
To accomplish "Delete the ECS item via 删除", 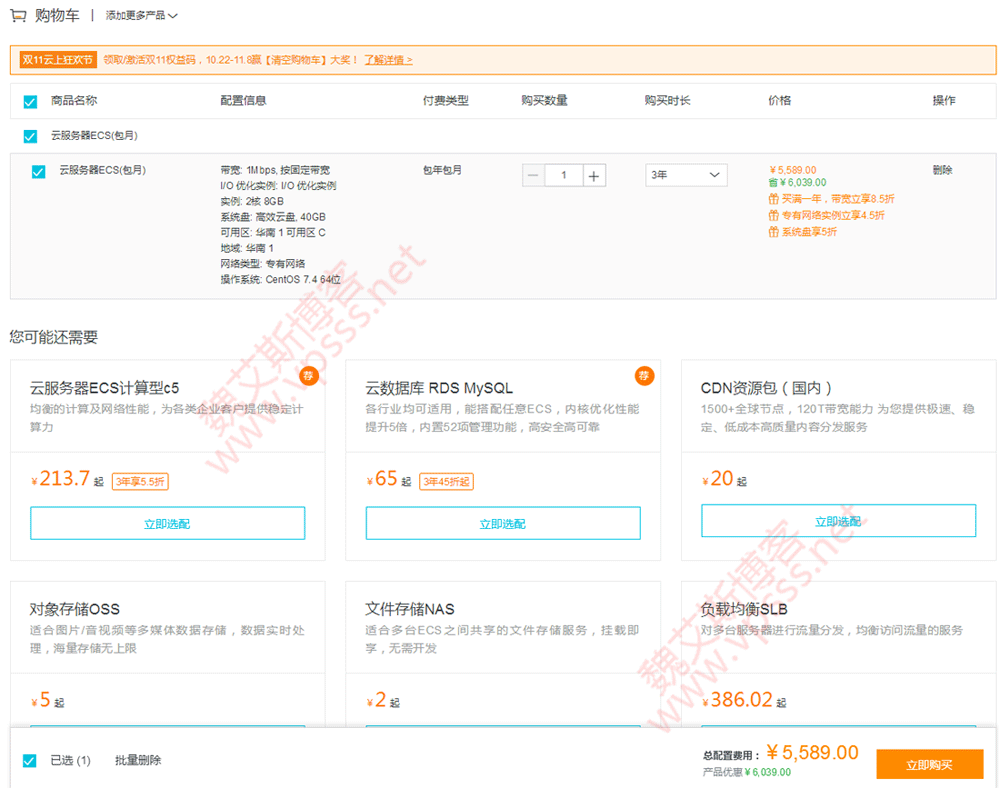I will point(943,170).
